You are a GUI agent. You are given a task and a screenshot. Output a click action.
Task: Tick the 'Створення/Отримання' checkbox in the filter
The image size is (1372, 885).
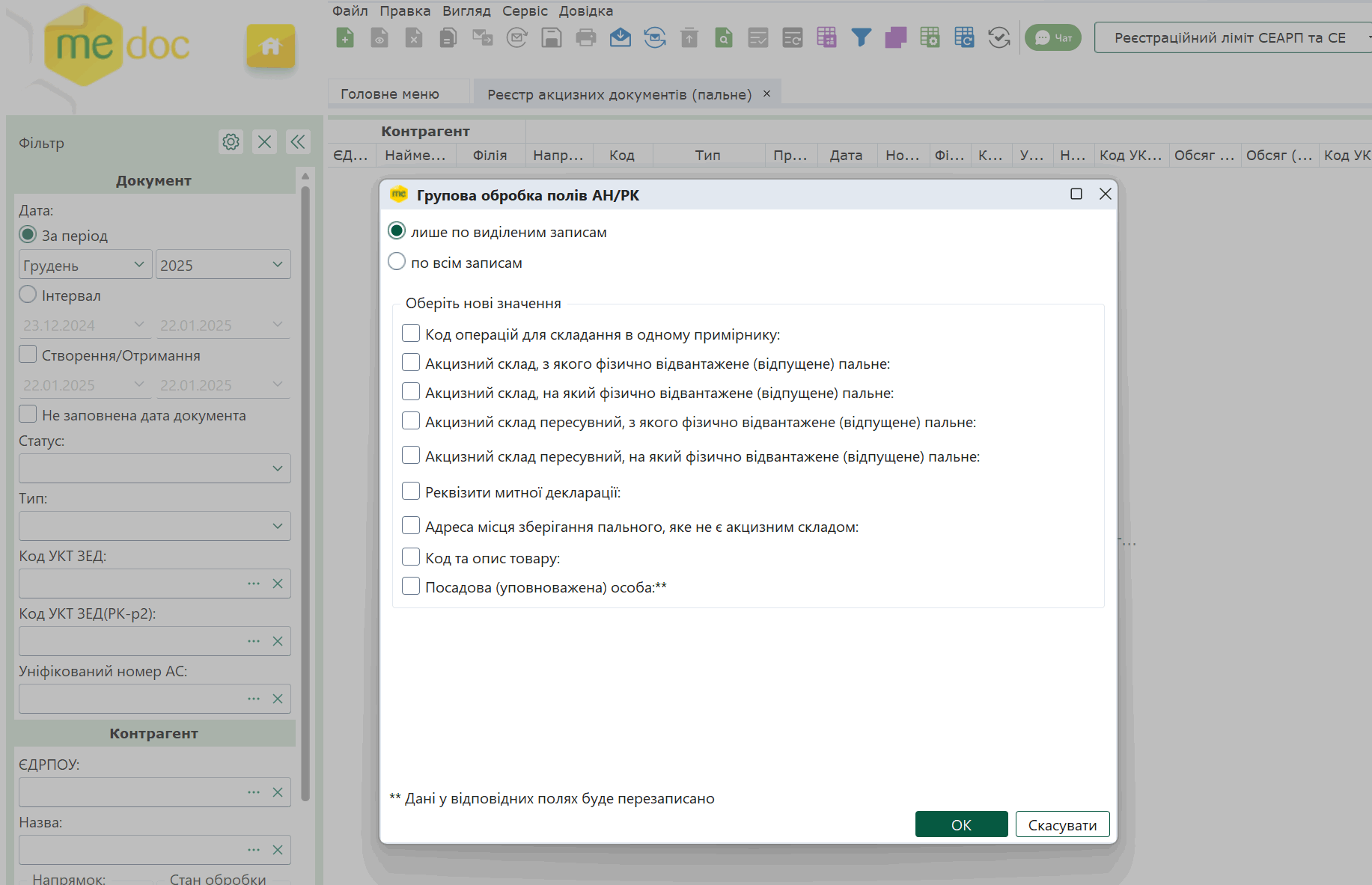click(28, 355)
